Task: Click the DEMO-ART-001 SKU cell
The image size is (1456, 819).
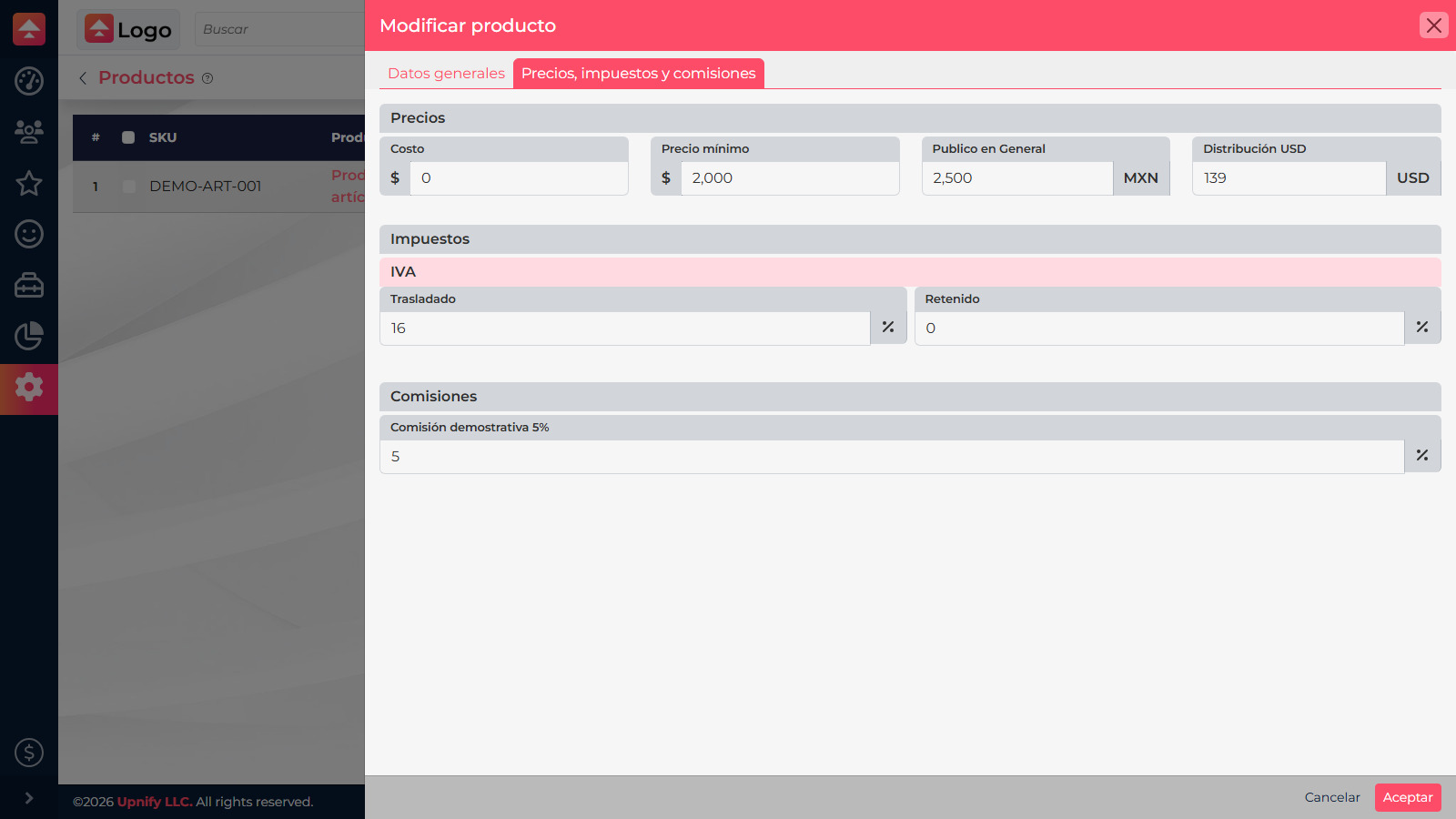Action: pyautogui.click(x=206, y=187)
